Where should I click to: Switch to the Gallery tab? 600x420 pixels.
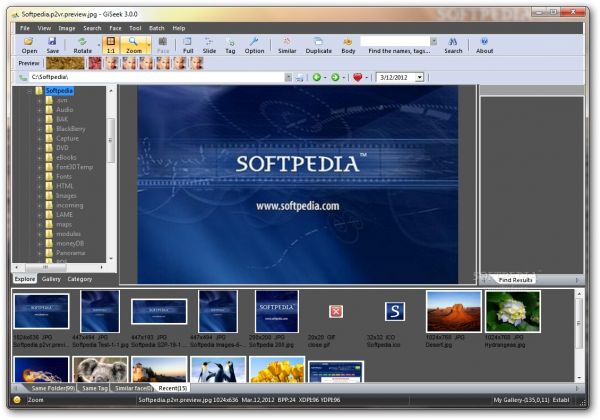pos(51,279)
